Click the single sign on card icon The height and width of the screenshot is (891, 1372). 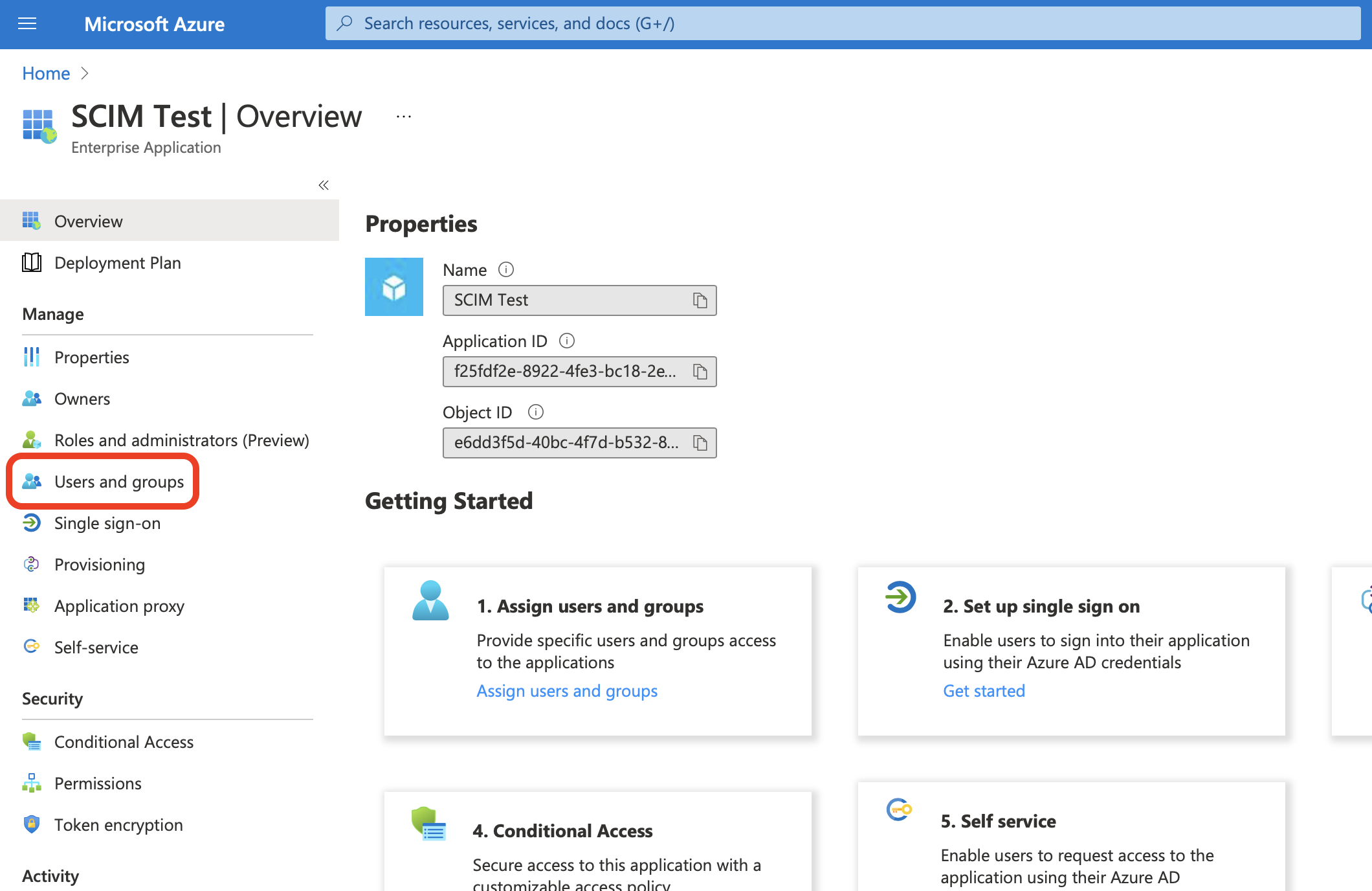901,596
